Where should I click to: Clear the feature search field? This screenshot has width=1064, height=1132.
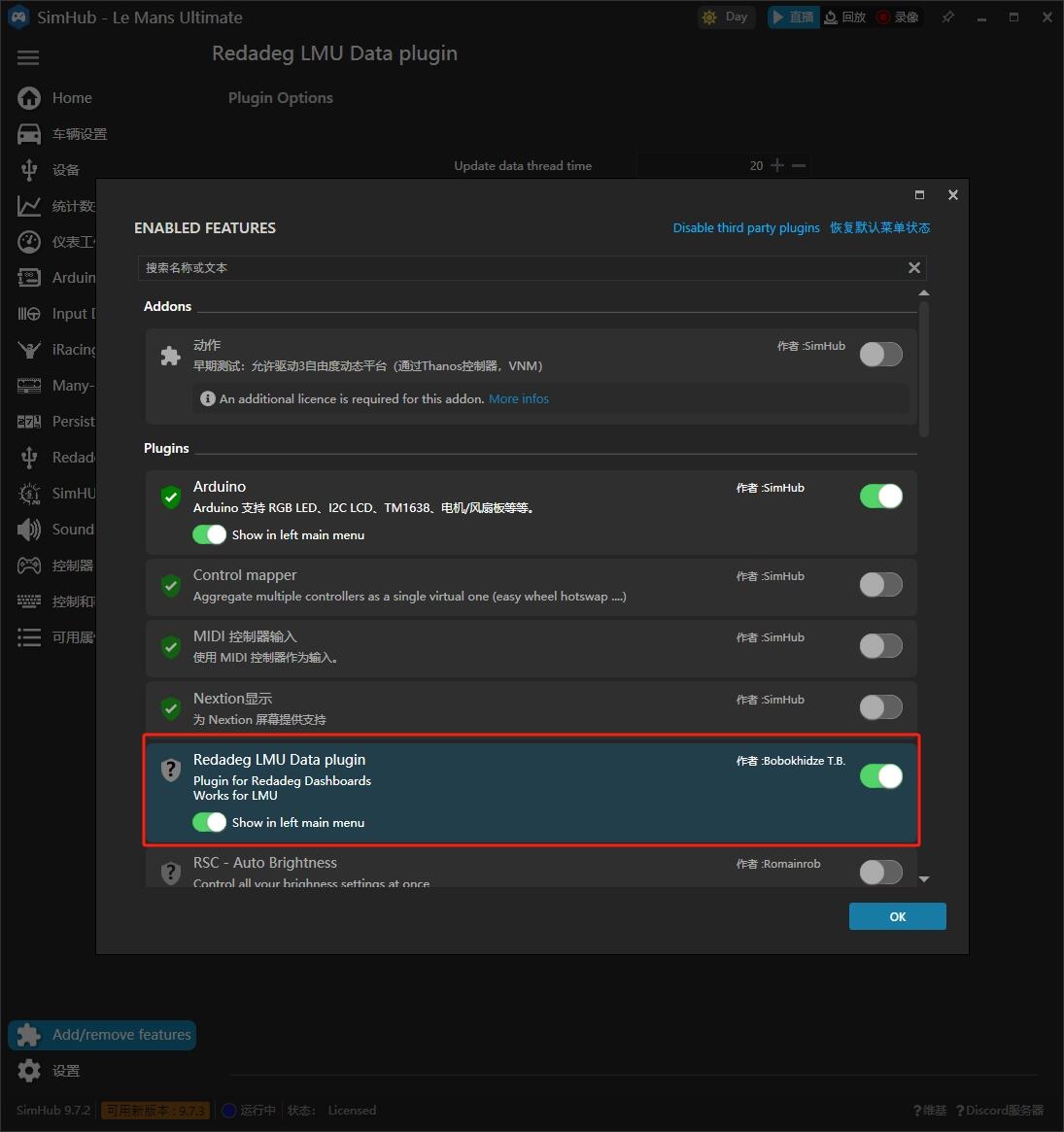point(913,268)
